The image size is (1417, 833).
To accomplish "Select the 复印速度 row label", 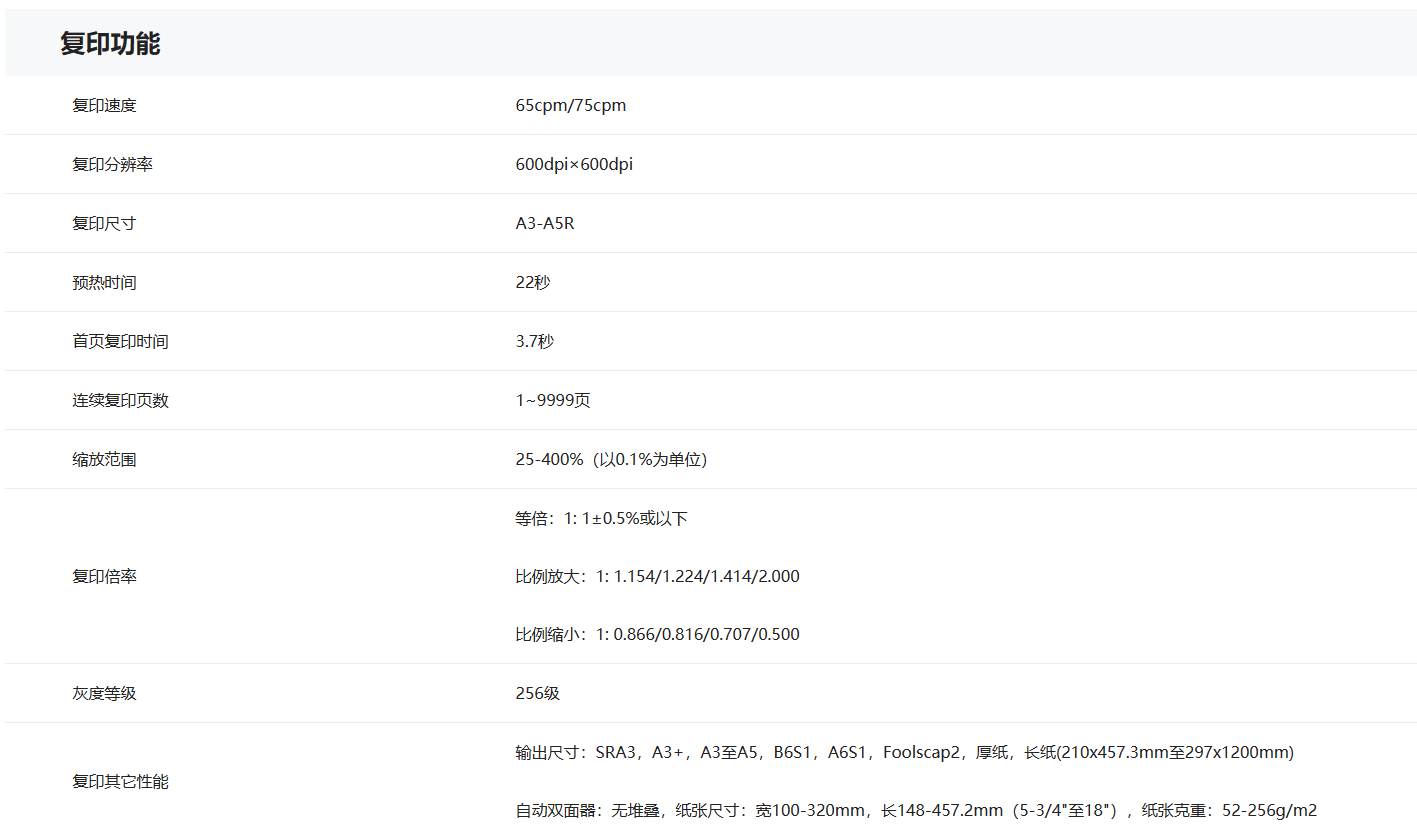I will pos(104,105).
